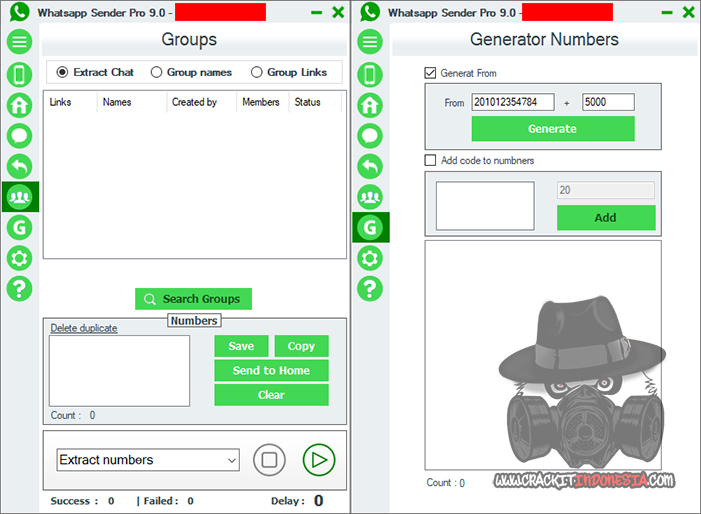Sort by the Members column header

[x=261, y=102]
